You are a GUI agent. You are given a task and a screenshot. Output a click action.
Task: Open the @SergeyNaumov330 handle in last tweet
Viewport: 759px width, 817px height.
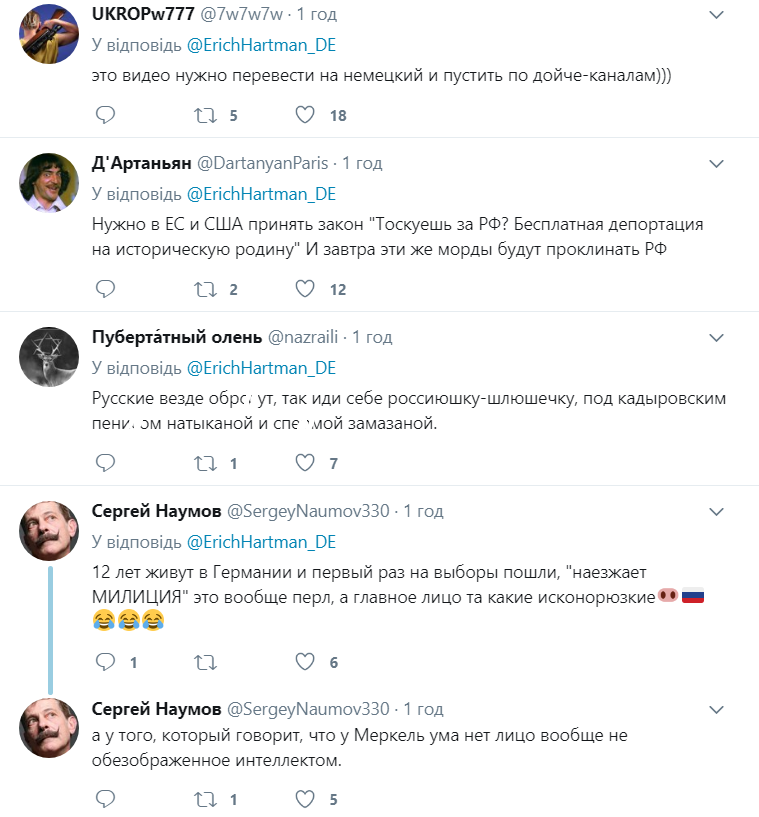[x=308, y=709]
